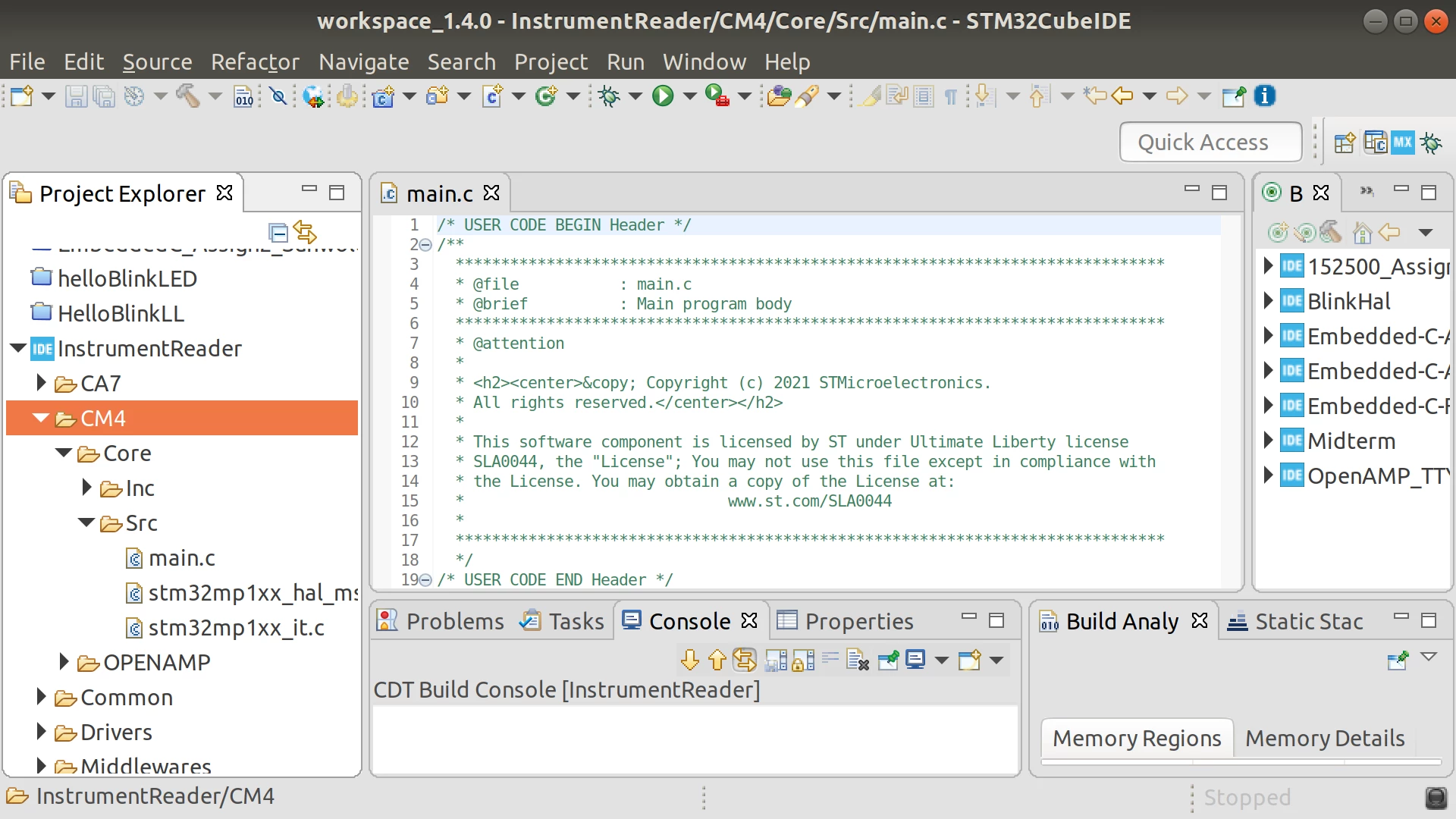Viewport: 1456px width, 819px height.
Task: Toggle Word Wrap in editor toolbar
Action: pyautogui.click(x=897, y=96)
